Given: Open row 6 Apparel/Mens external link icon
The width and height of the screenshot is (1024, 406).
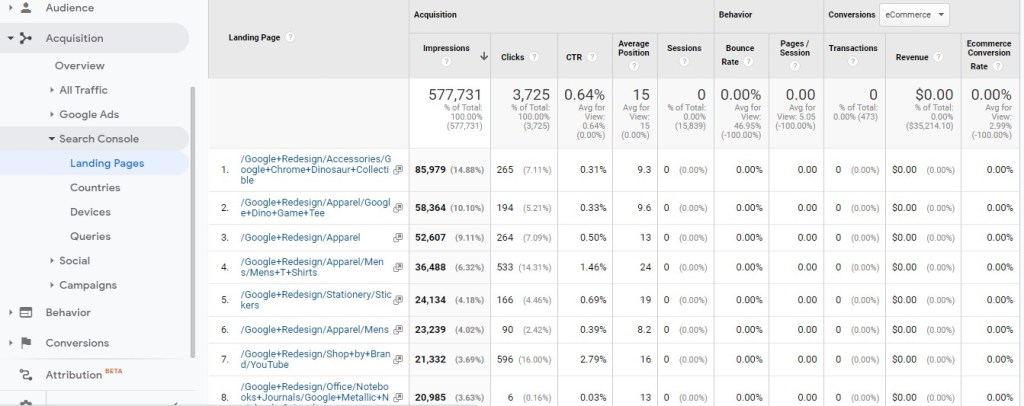Looking at the screenshot, I should [398, 330].
